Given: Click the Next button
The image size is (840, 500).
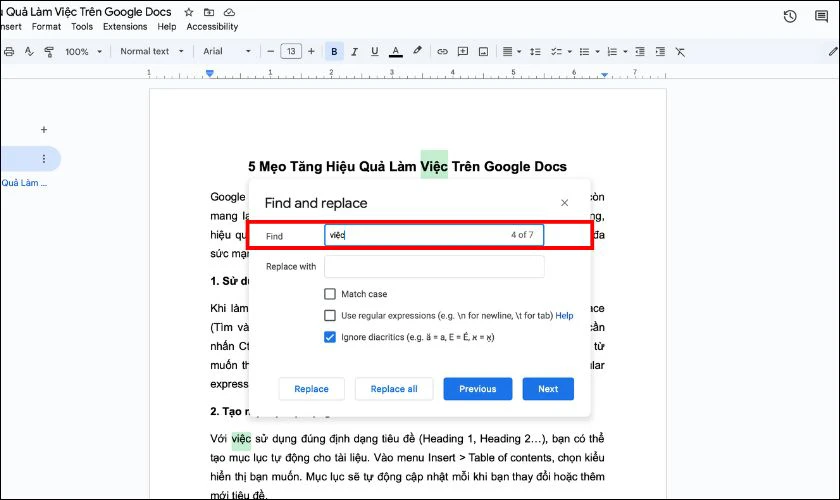Looking at the screenshot, I should [x=548, y=389].
